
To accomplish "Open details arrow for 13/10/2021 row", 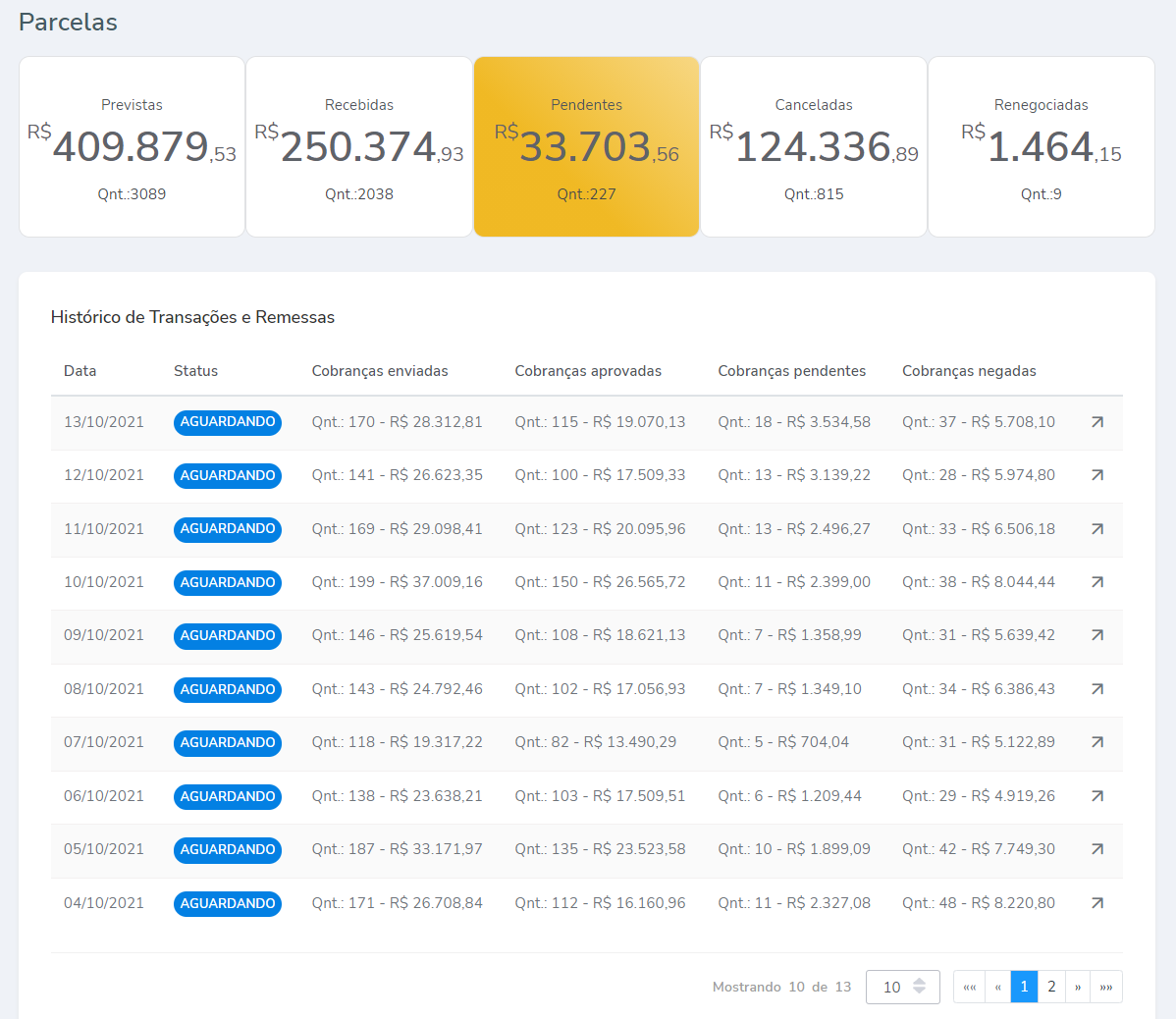I will tap(1096, 422).
